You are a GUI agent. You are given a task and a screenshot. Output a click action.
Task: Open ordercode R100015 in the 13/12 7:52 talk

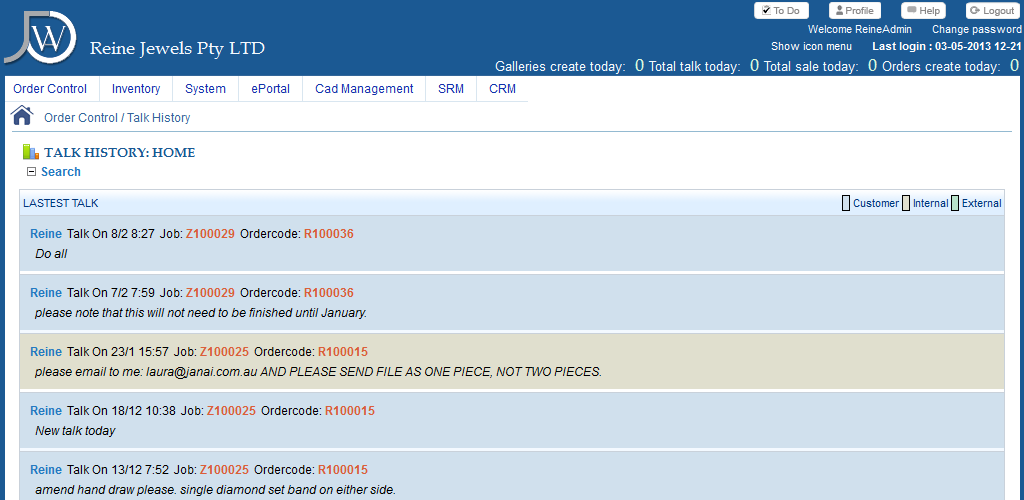pos(343,469)
